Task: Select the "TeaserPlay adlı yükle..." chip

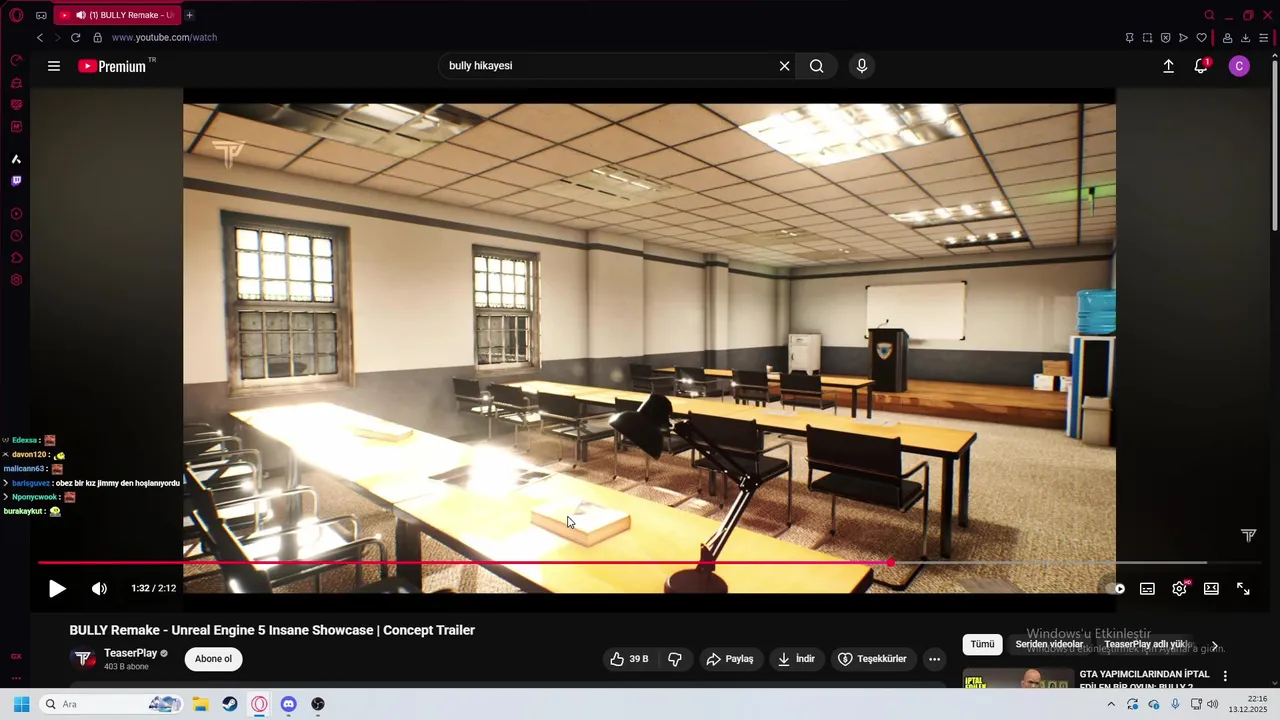Action: tap(1146, 644)
